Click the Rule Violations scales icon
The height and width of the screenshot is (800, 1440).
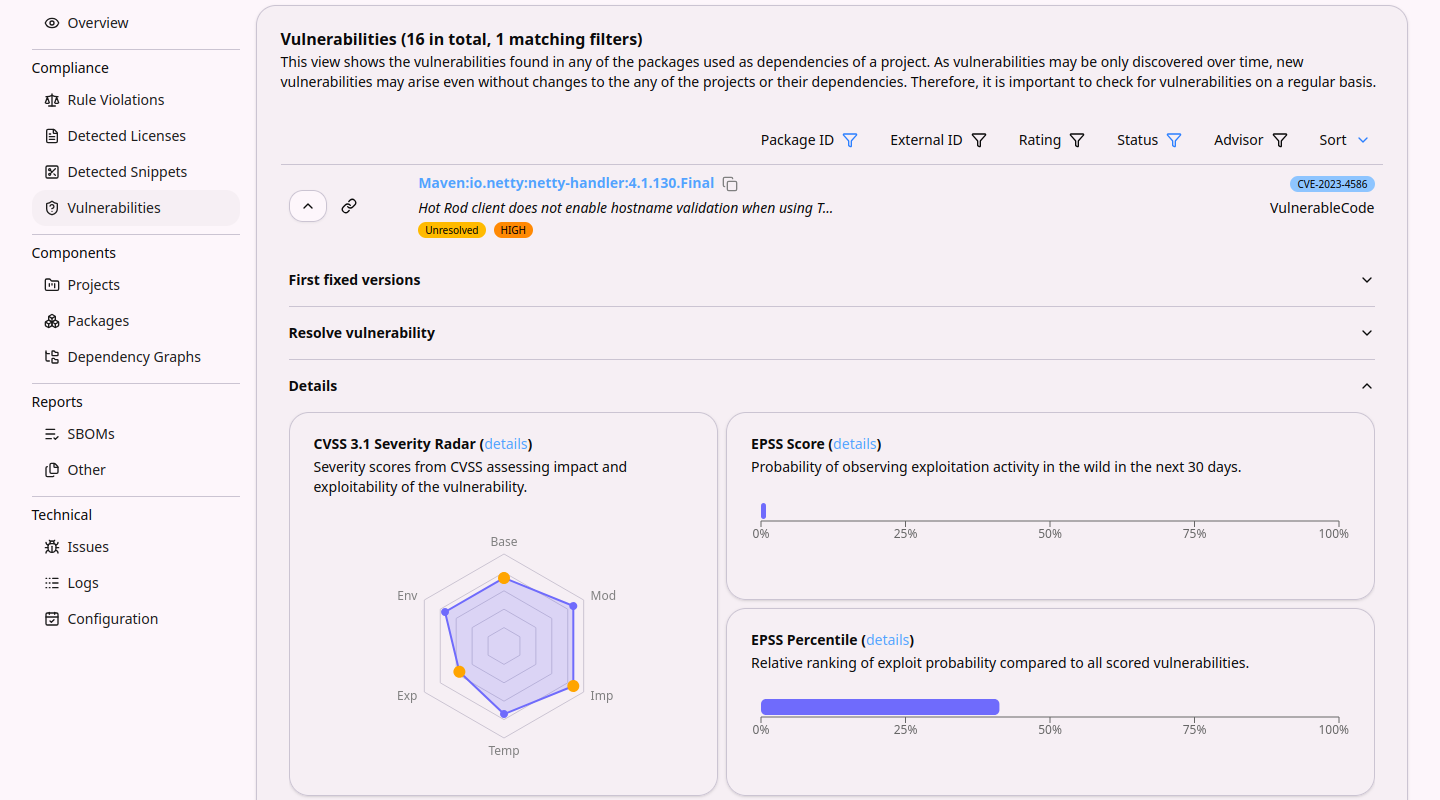click(x=52, y=100)
